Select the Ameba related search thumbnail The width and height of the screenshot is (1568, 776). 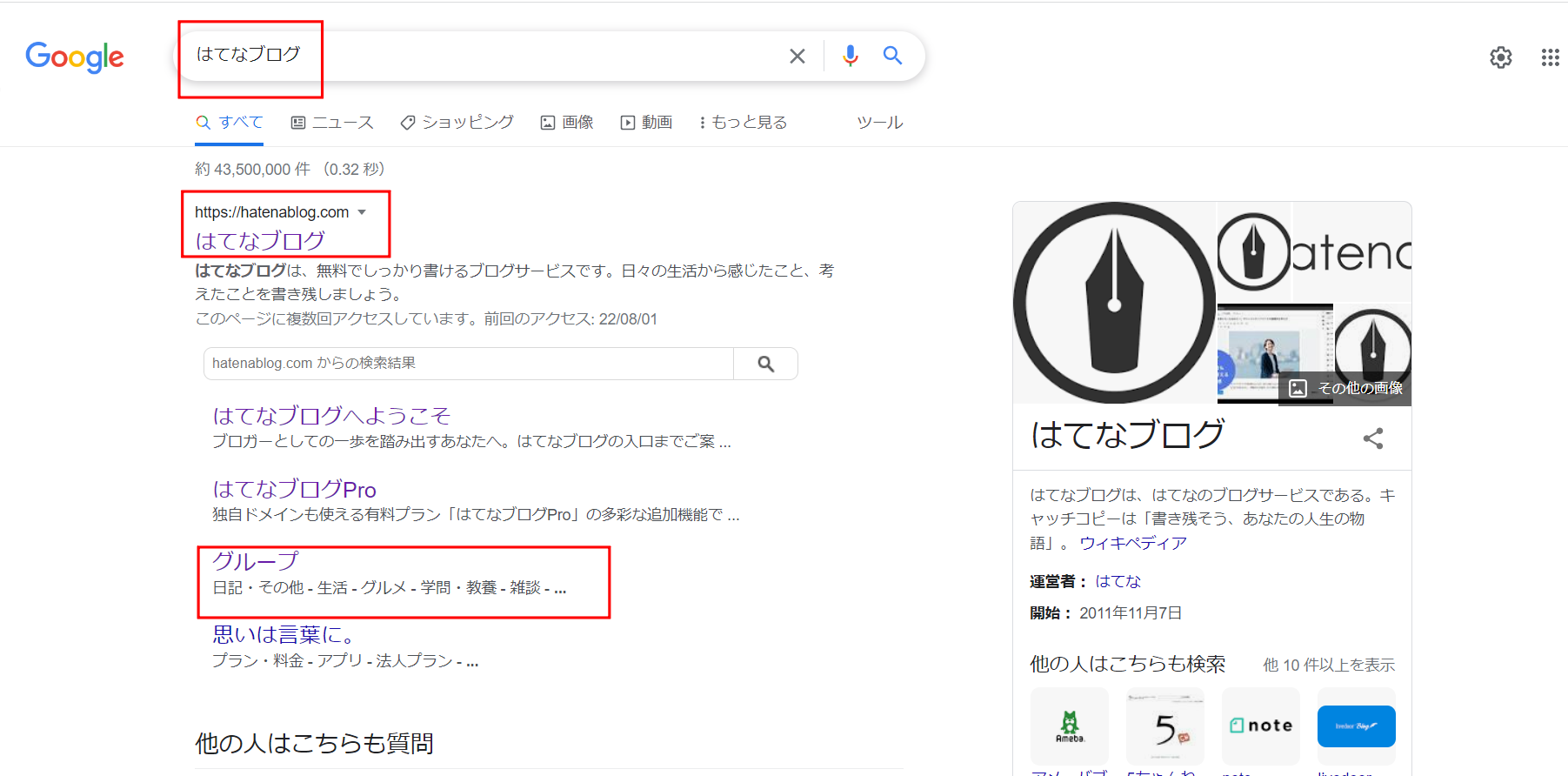click(1070, 726)
